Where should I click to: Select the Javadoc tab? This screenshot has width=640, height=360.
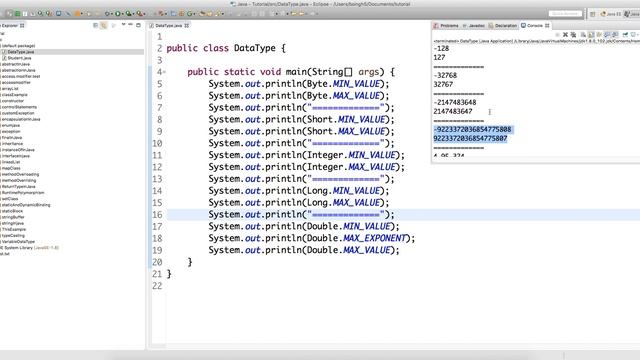pyautogui.click(x=473, y=25)
